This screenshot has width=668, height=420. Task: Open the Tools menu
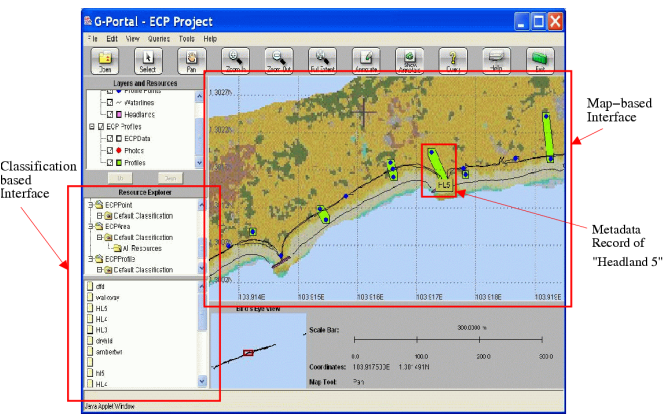(x=187, y=38)
